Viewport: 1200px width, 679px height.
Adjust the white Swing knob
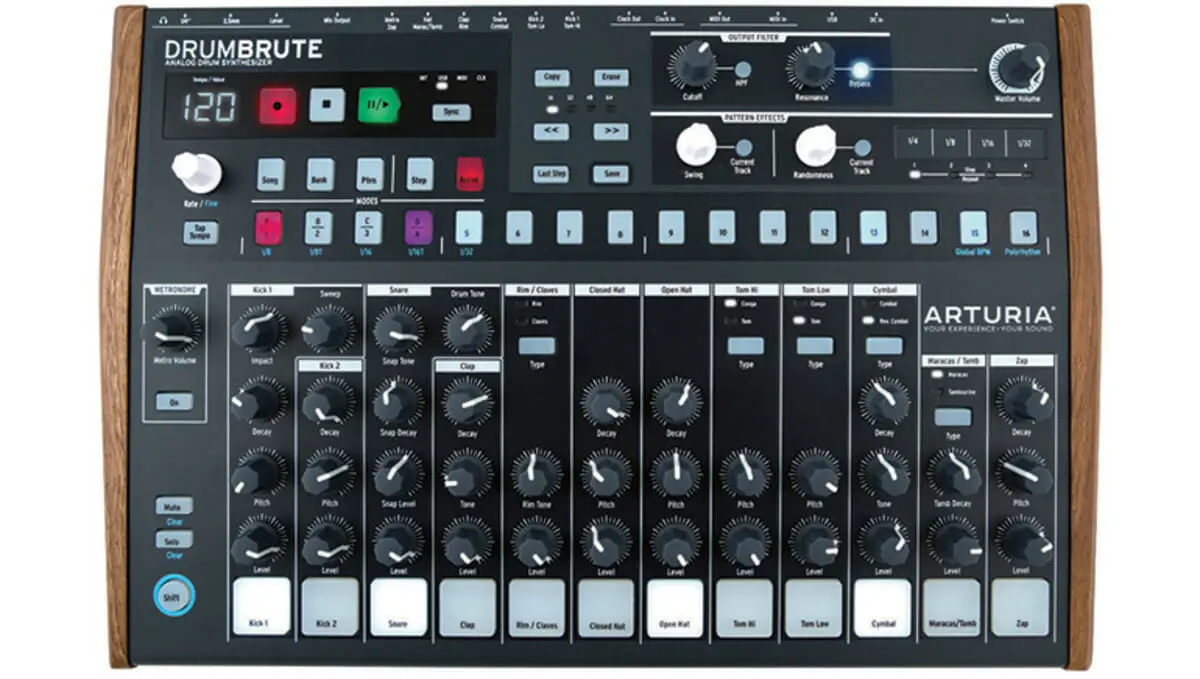(x=696, y=146)
